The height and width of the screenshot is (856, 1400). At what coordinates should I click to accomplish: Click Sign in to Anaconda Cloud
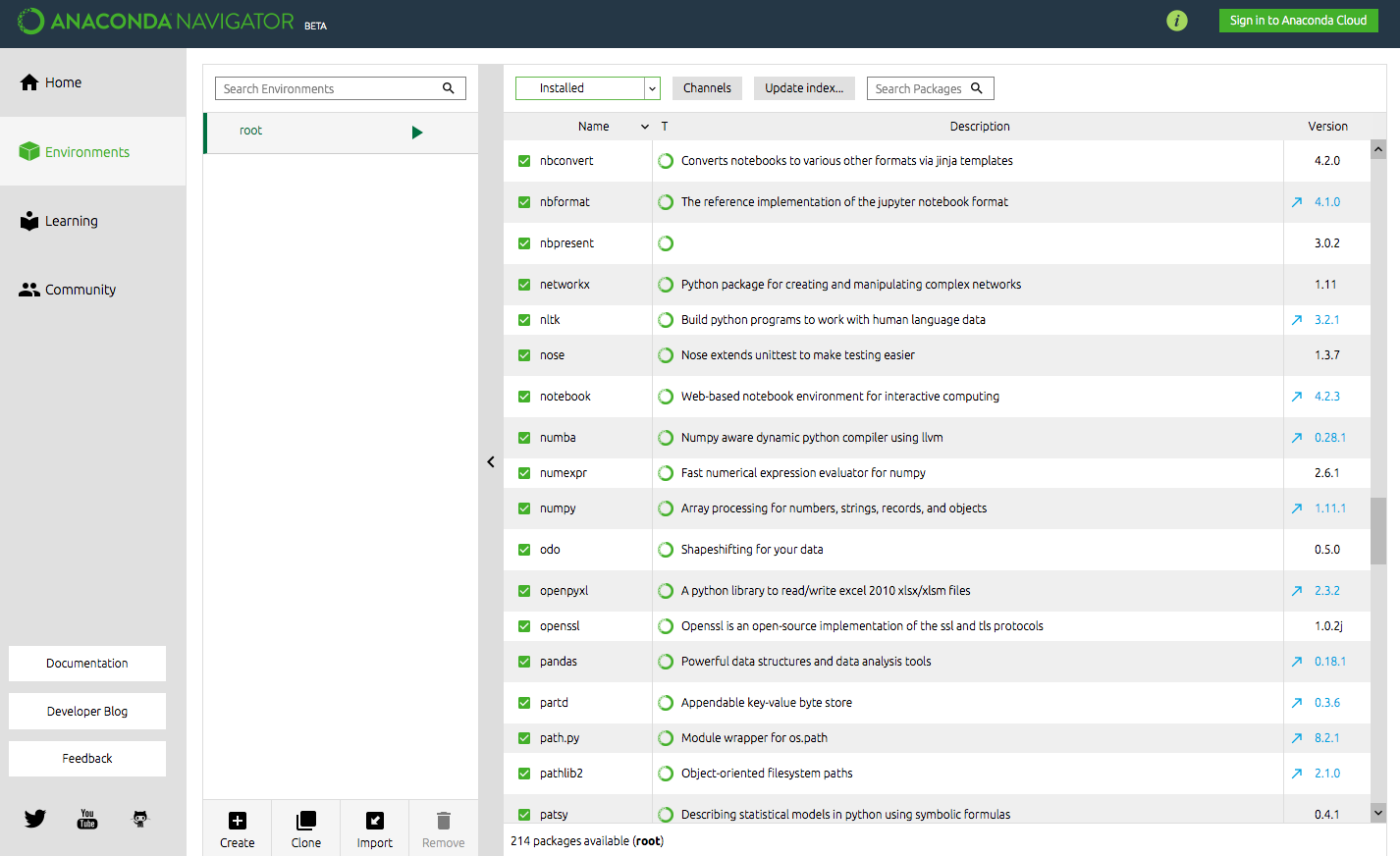click(x=1298, y=21)
